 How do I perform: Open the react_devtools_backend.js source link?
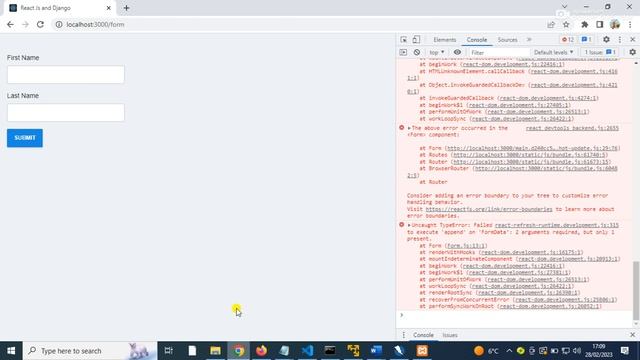coord(572,128)
